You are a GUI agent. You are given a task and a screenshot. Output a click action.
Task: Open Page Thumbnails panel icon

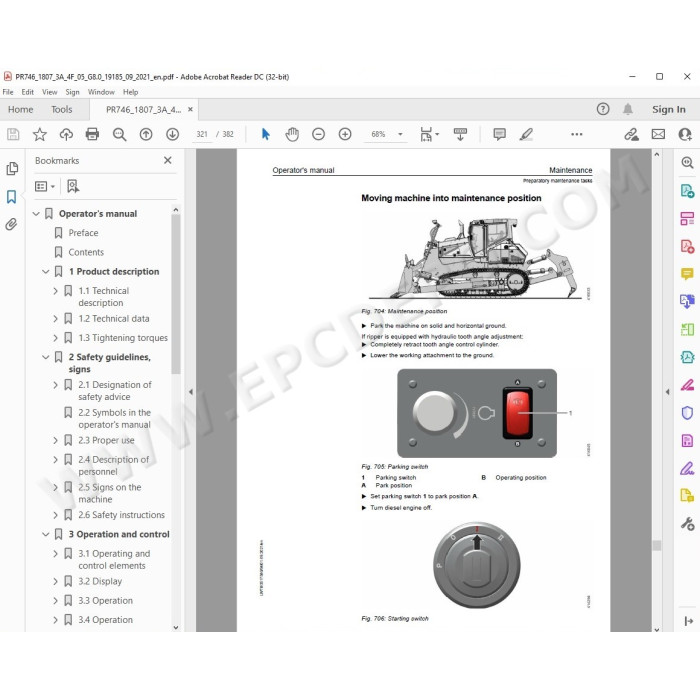coord(12,168)
